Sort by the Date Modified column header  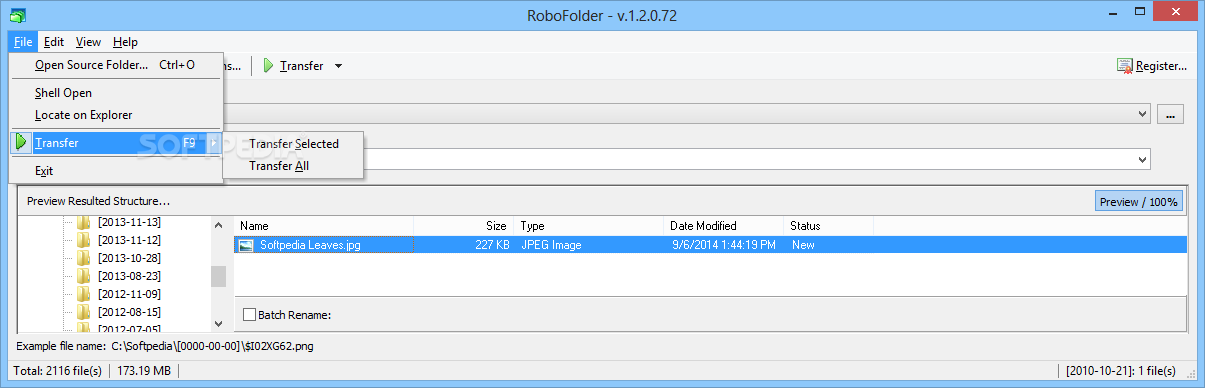coord(724,226)
